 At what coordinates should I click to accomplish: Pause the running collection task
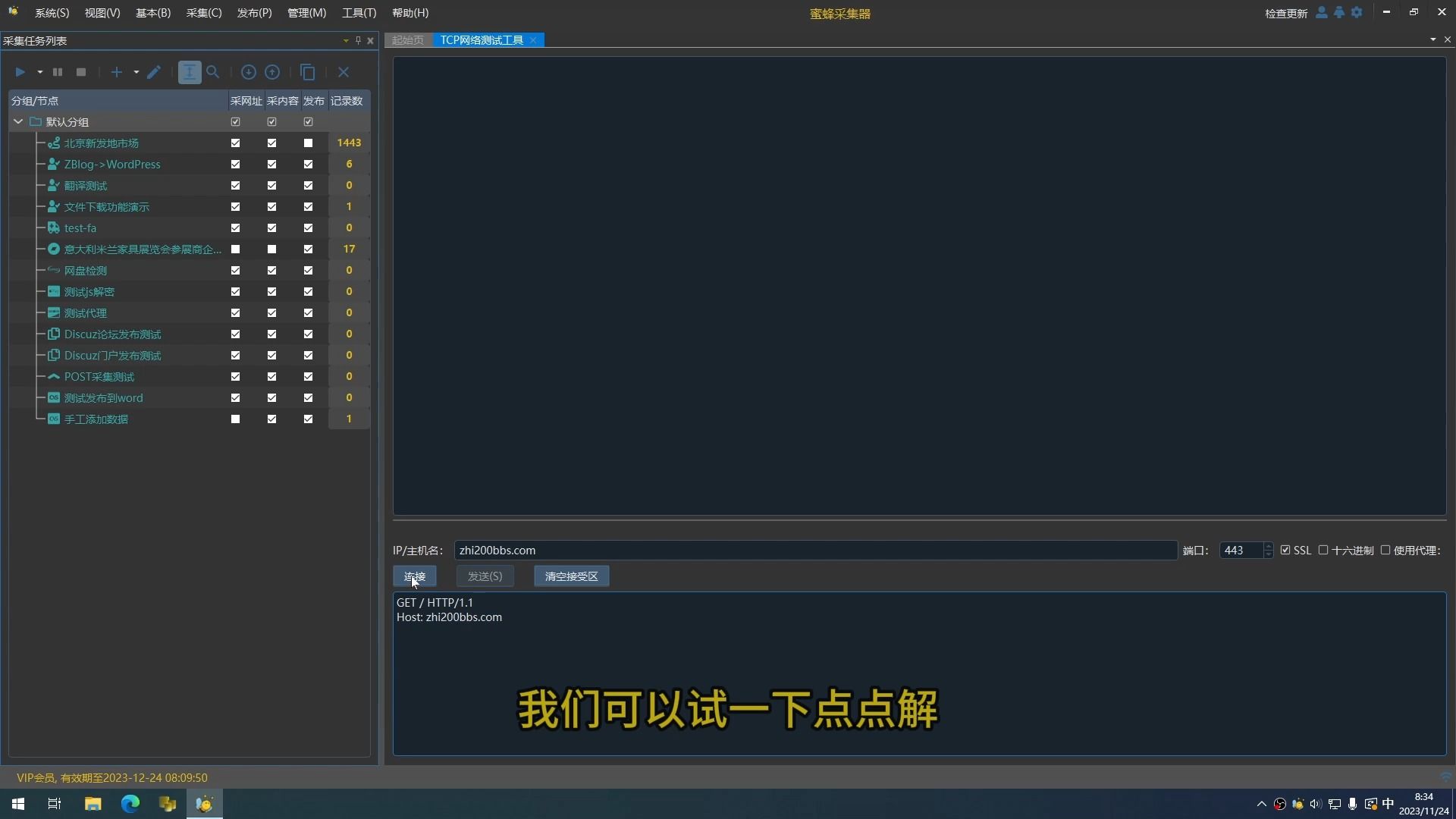click(x=58, y=72)
